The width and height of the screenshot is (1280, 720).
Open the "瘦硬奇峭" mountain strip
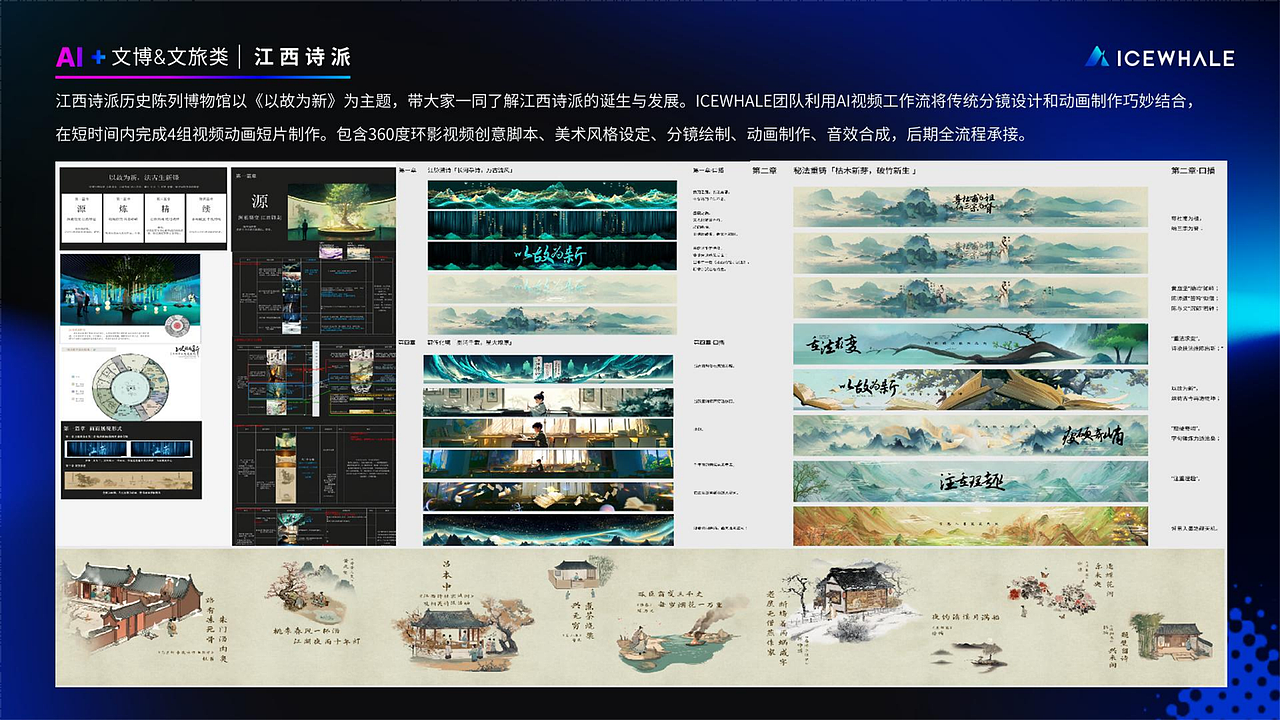coord(971,435)
